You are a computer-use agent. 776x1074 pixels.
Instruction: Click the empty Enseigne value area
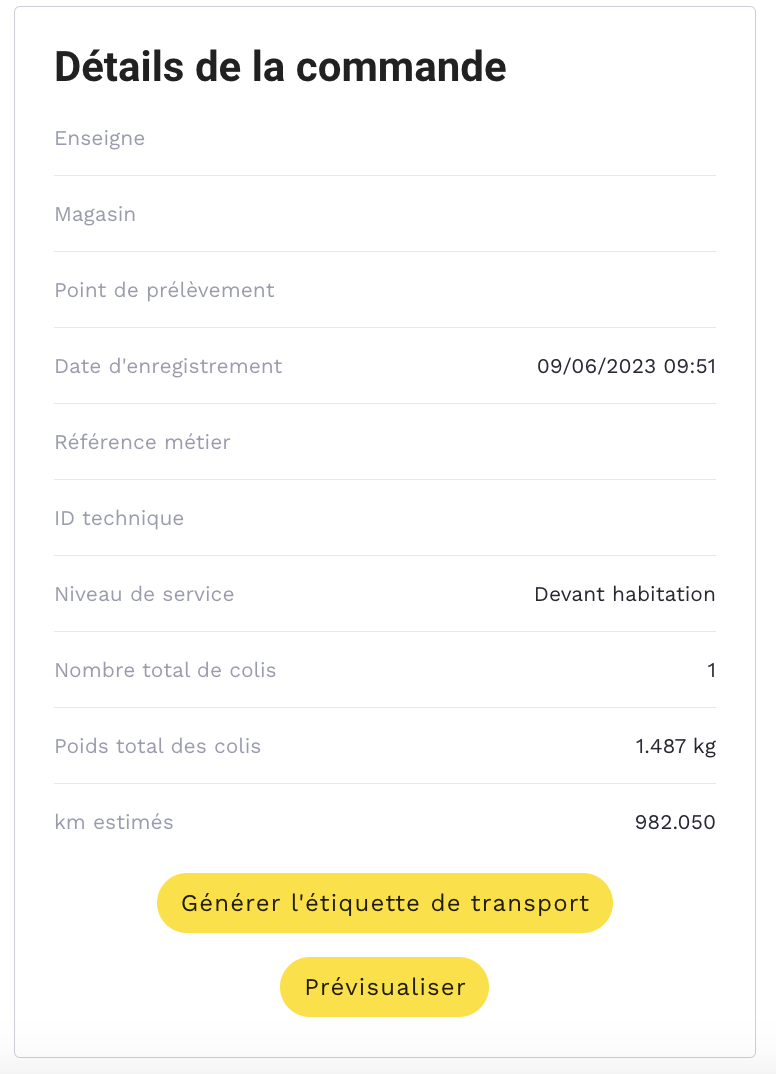(600, 138)
